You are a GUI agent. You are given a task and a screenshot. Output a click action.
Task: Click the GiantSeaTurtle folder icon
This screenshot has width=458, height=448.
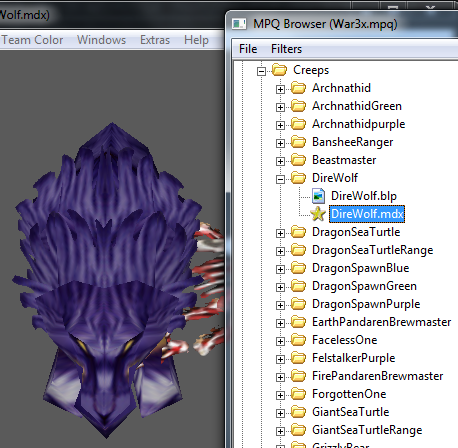click(298, 412)
